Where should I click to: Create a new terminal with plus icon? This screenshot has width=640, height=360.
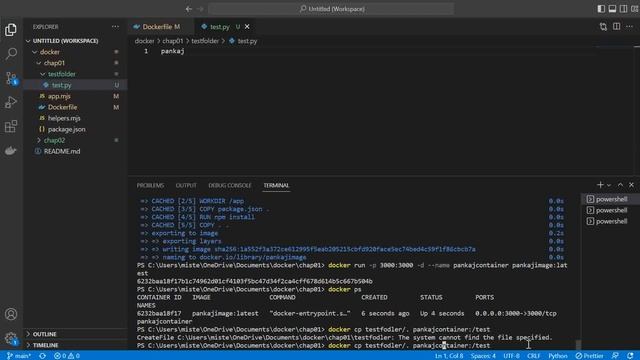(x=600, y=185)
